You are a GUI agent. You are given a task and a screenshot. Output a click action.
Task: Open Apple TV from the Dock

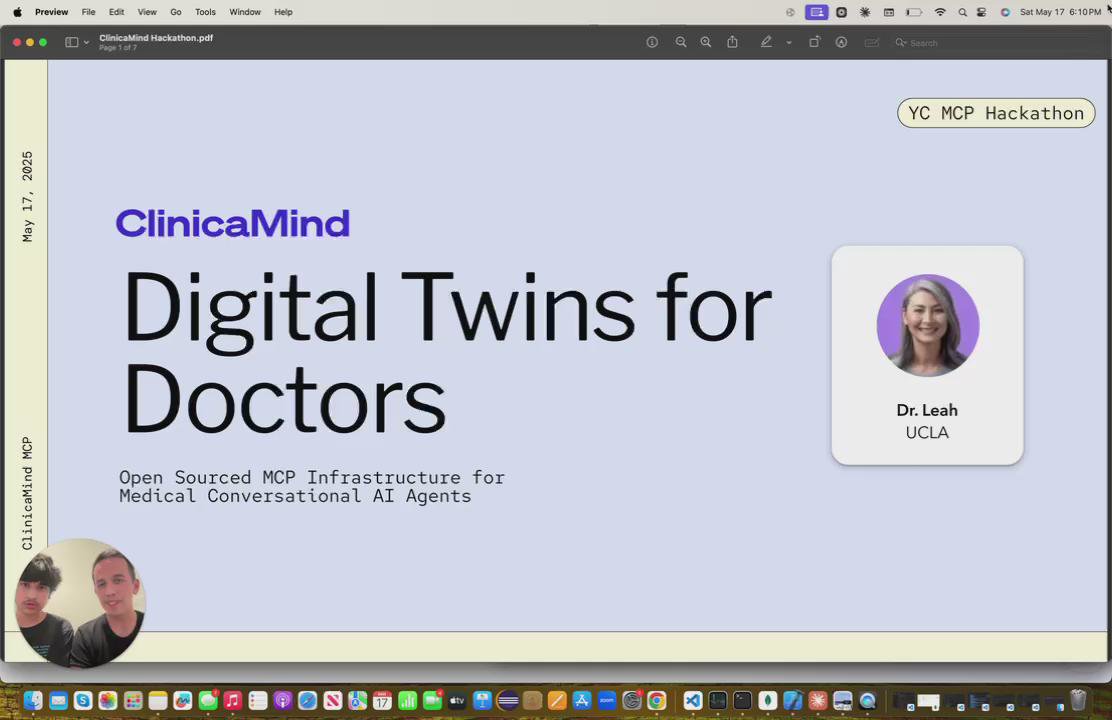click(457, 701)
